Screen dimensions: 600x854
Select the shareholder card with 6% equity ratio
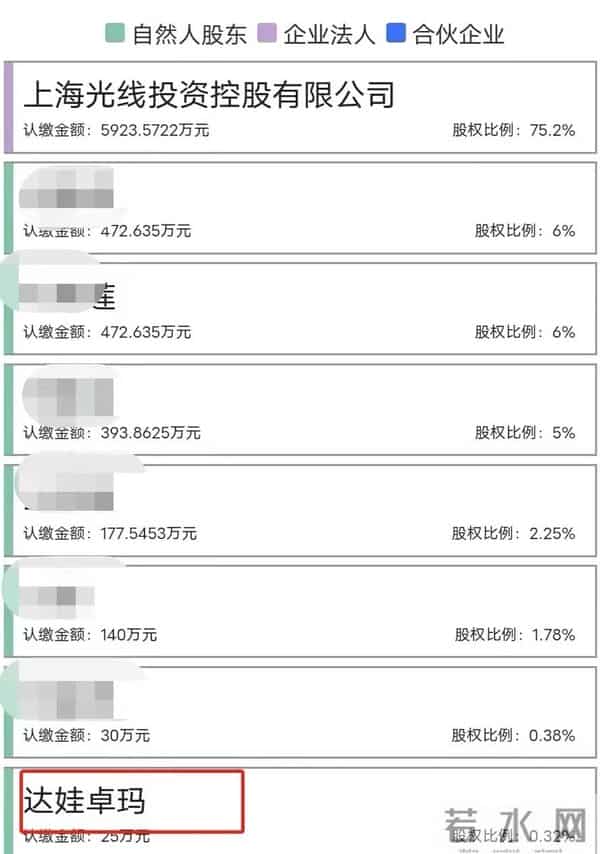pyautogui.click(x=300, y=205)
